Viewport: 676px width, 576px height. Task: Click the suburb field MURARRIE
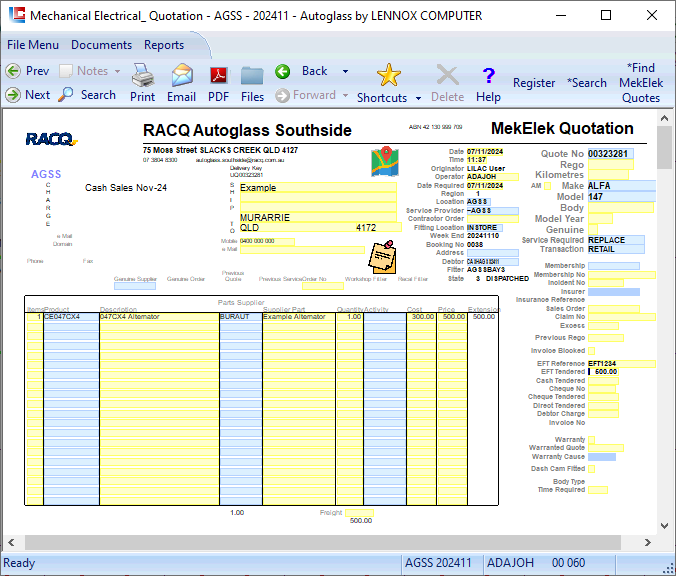318,217
